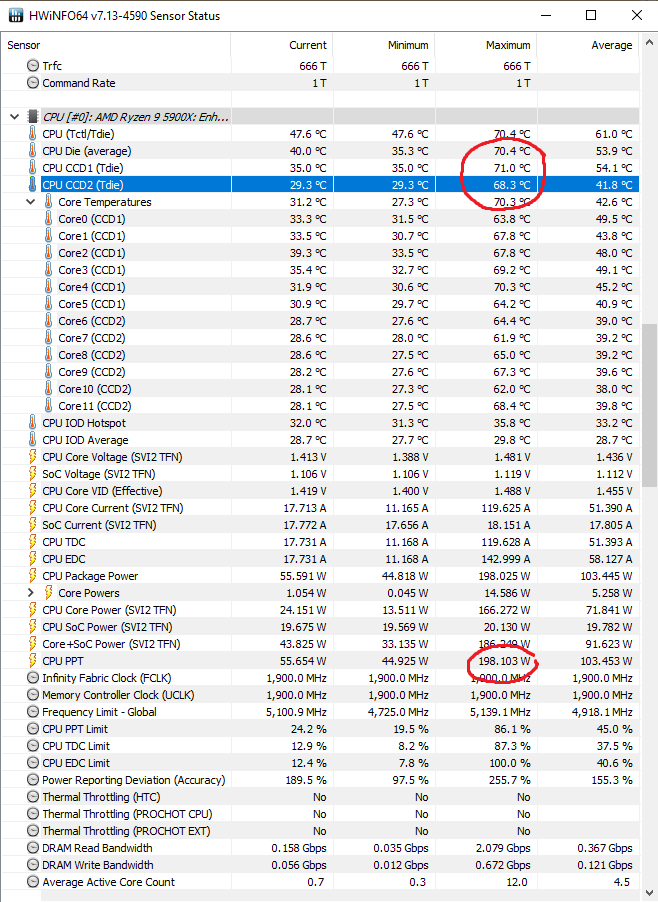Click the scrollbar up arrow

tap(649, 43)
